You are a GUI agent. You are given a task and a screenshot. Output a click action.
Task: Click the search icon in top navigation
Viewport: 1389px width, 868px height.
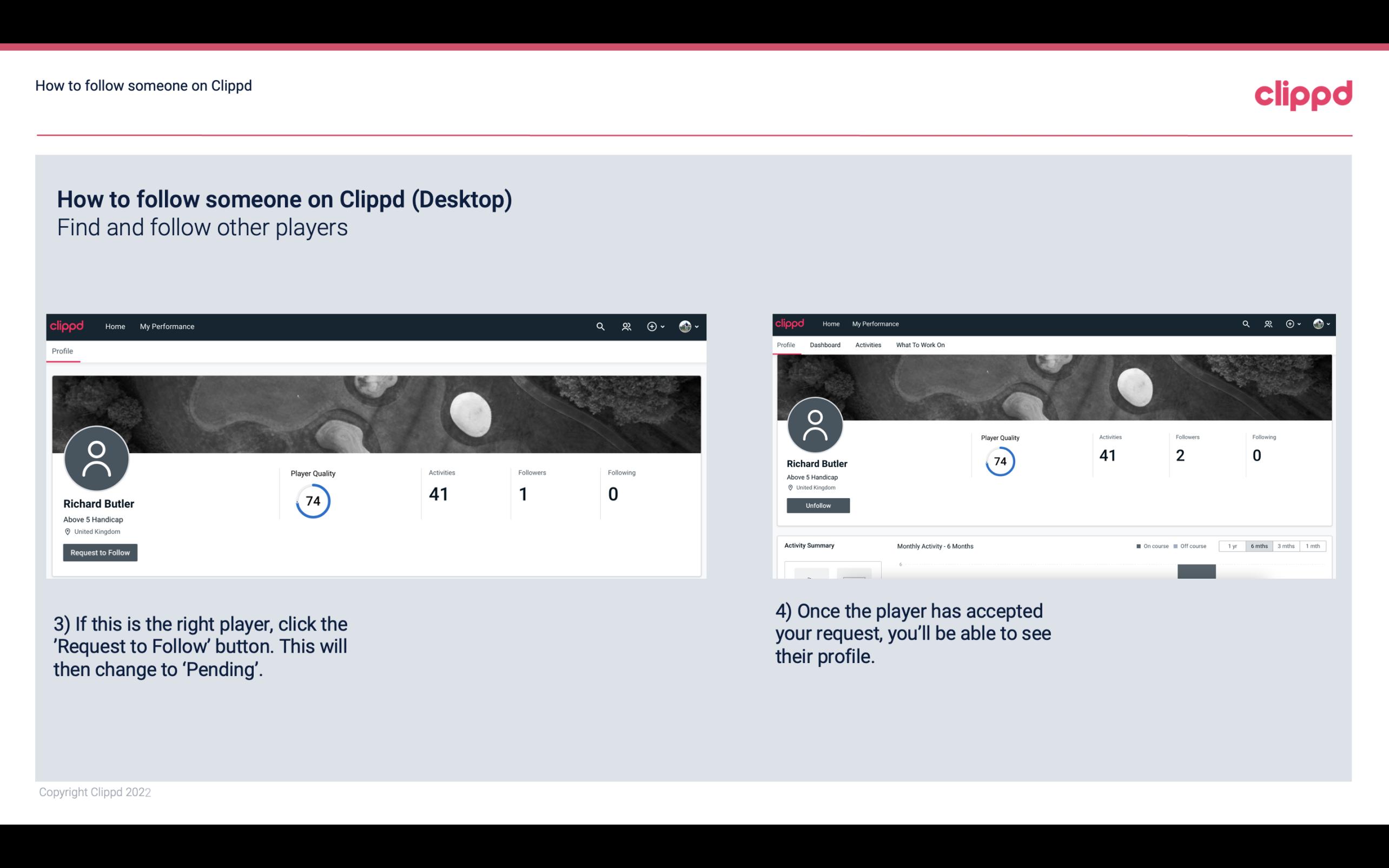point(600,326)
